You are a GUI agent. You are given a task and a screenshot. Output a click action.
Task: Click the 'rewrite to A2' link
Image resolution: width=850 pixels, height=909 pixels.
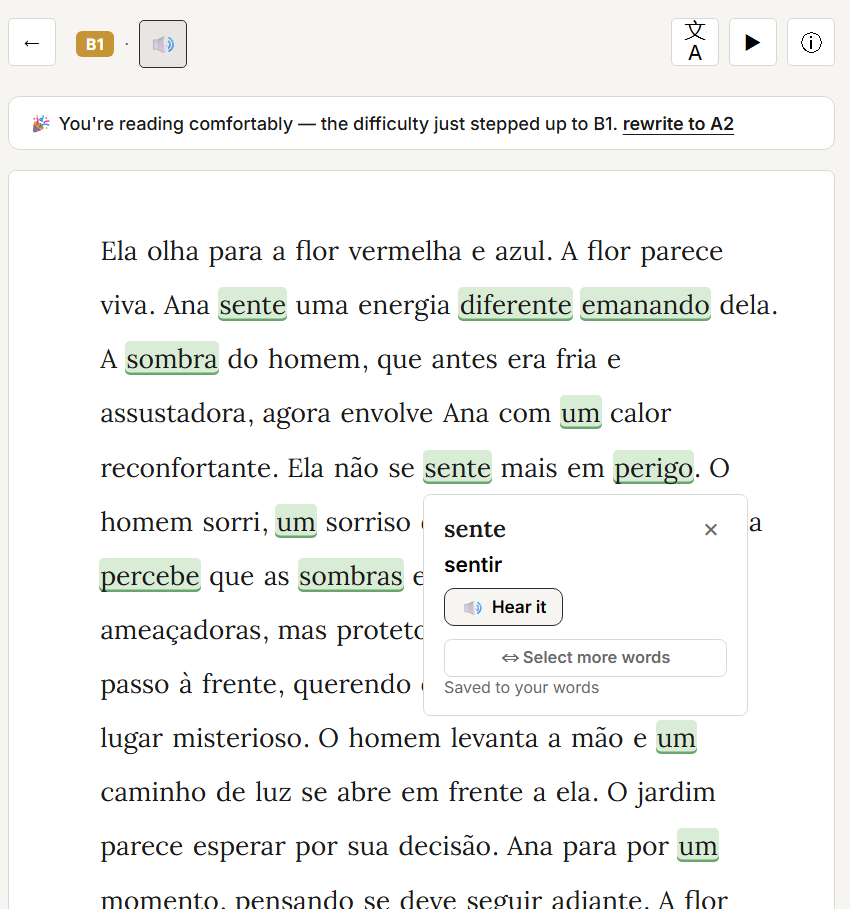678,124
